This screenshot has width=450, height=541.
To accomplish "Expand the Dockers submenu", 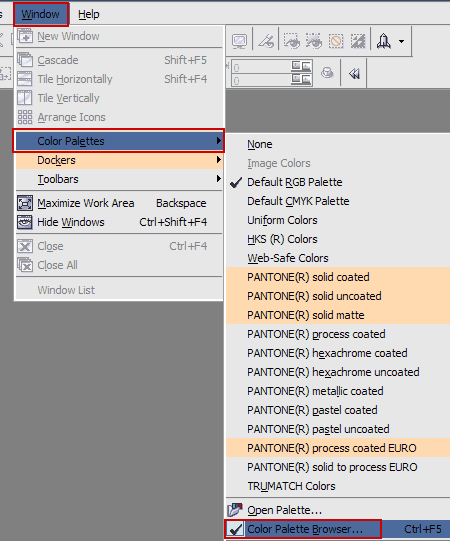I will pos(119,160).
